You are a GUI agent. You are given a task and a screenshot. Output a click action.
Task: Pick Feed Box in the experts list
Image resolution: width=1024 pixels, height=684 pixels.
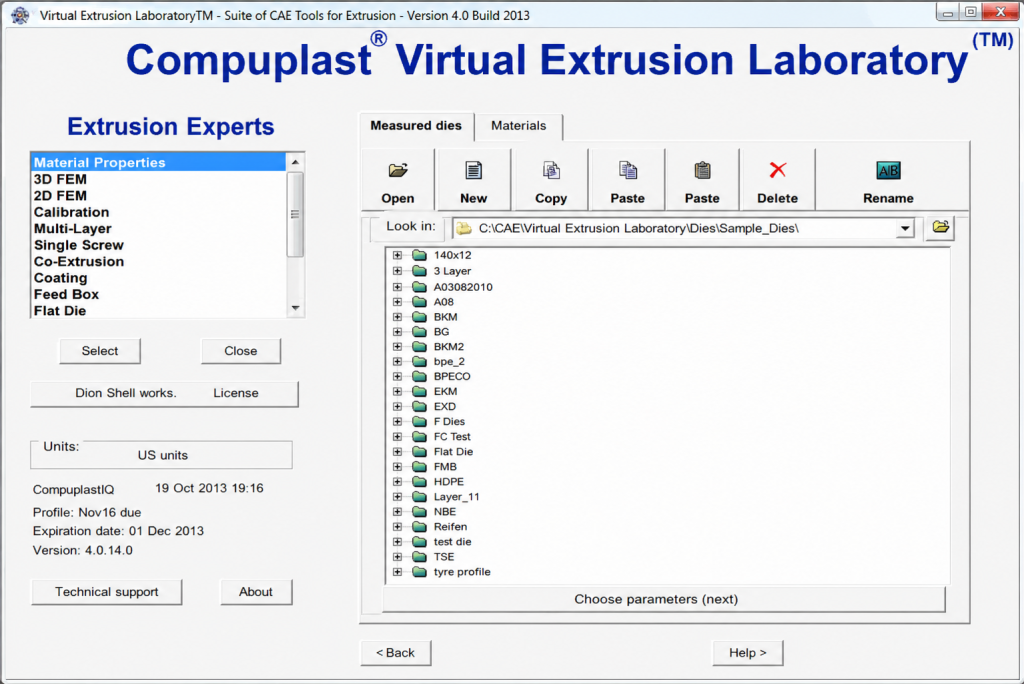pos(158,294)
